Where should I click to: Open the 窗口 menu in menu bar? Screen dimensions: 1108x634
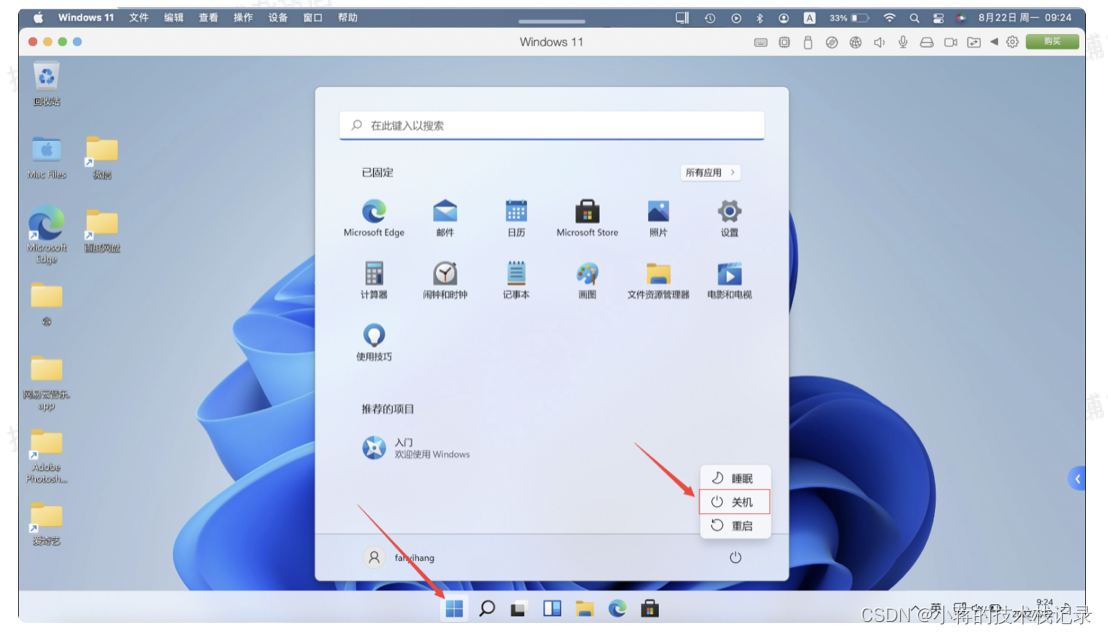tap(312, 18)
